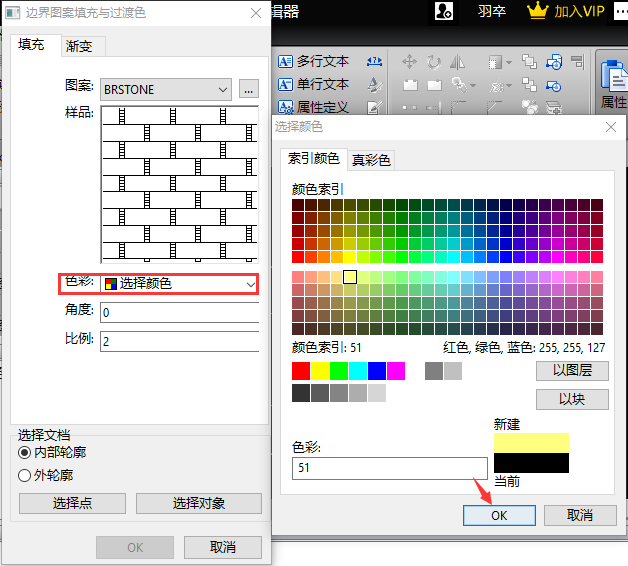This screenshot has width=628, height=566.
Task: Select the Inner contour (内部轮廓) radio button
Action: (x=24, y=453)
